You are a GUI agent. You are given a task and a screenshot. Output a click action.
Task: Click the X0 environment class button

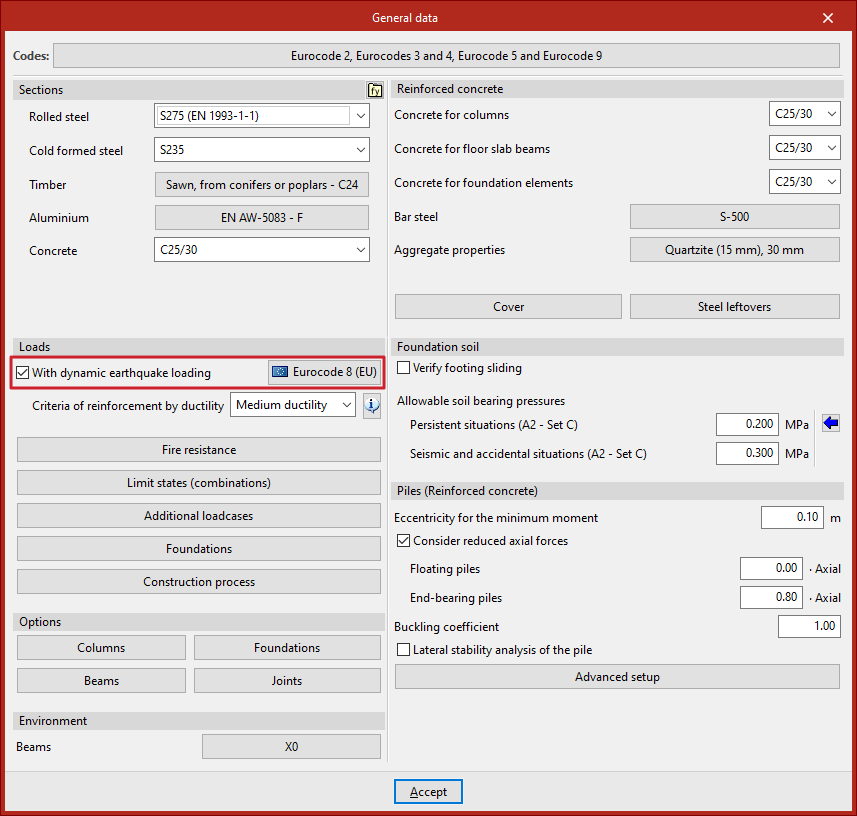click(291, 747)
